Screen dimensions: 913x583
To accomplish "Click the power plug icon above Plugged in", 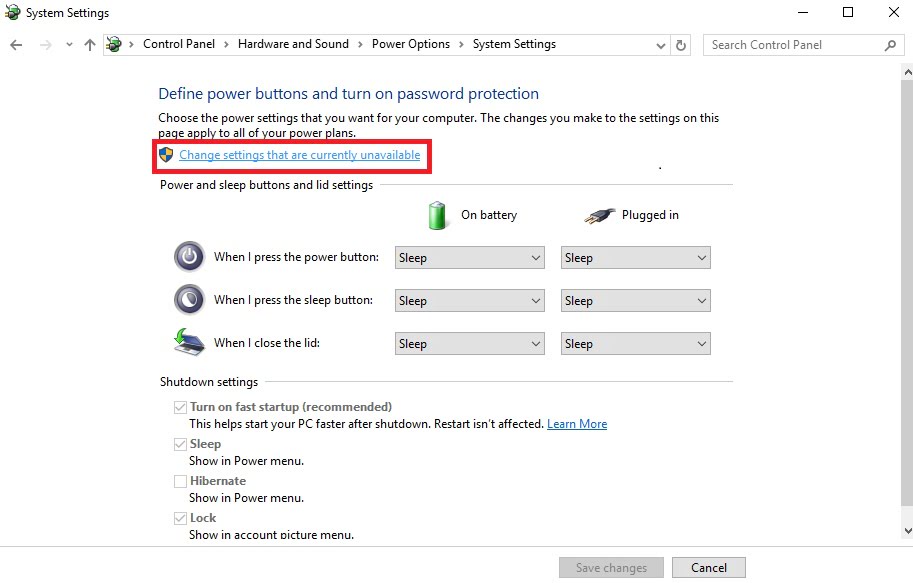I will pos(598,214).
